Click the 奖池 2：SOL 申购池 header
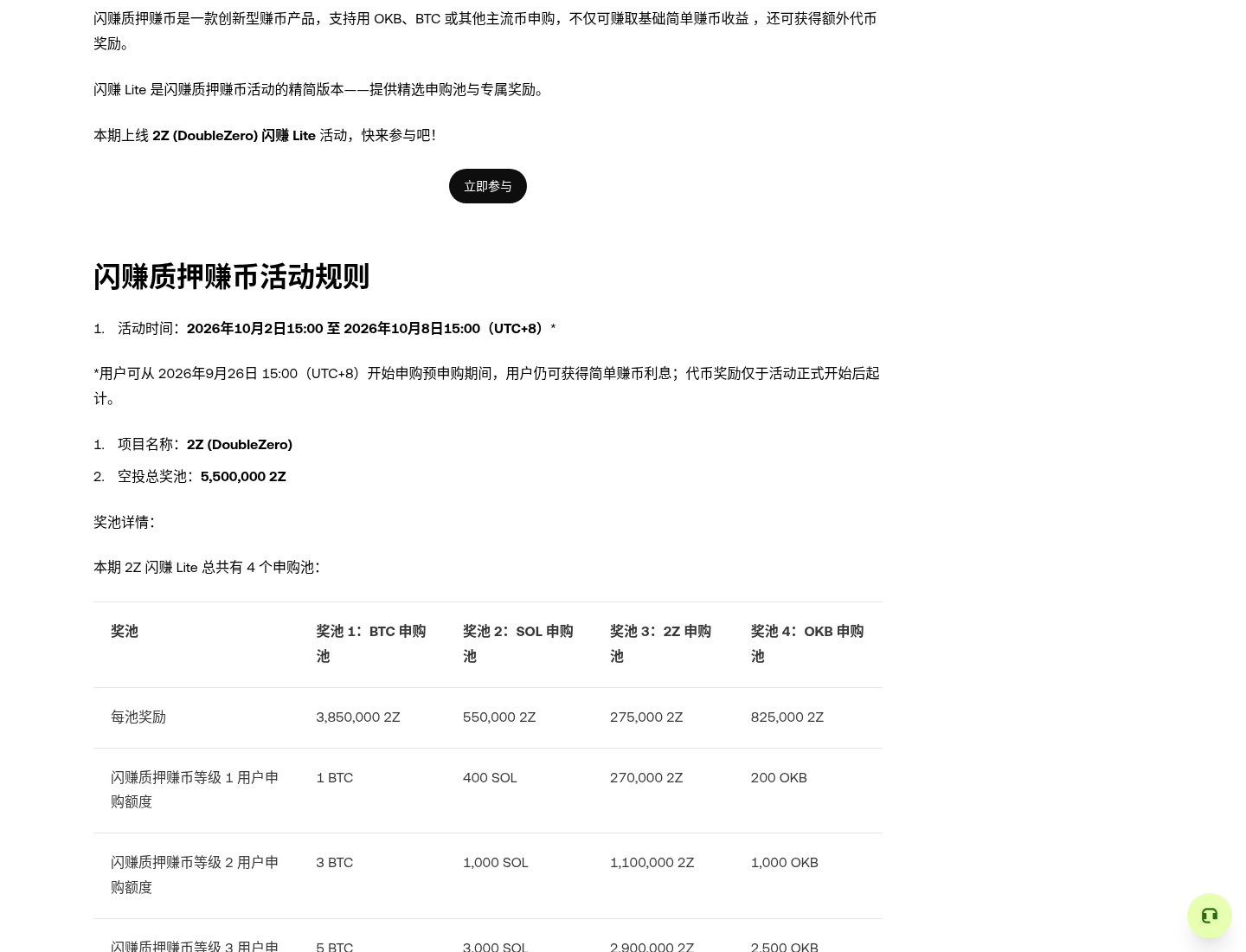The width and height of the screenshot is (1246, 952). pyautogui.click(x=518, y=643)
